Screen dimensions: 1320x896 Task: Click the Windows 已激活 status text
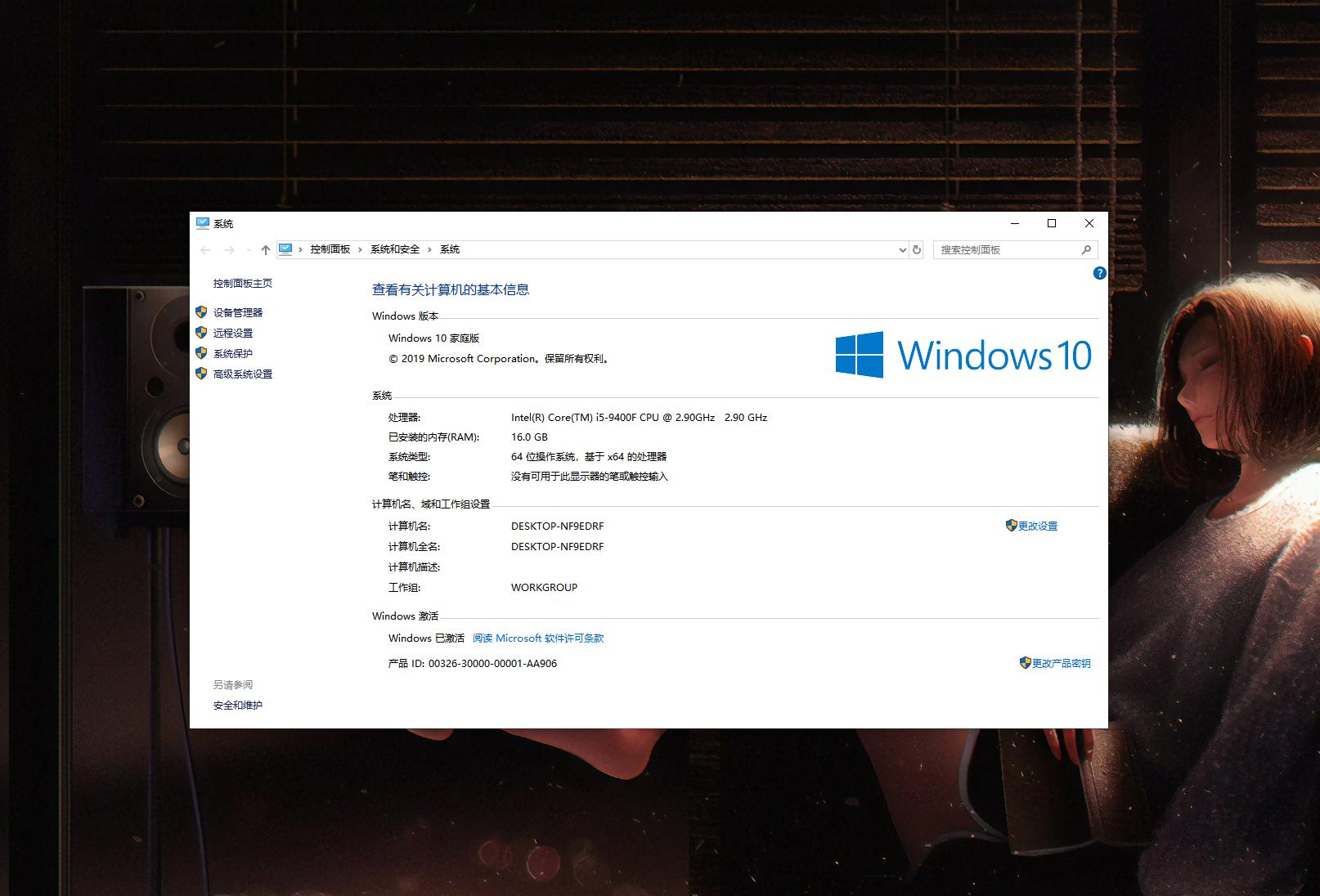point(426,638)
